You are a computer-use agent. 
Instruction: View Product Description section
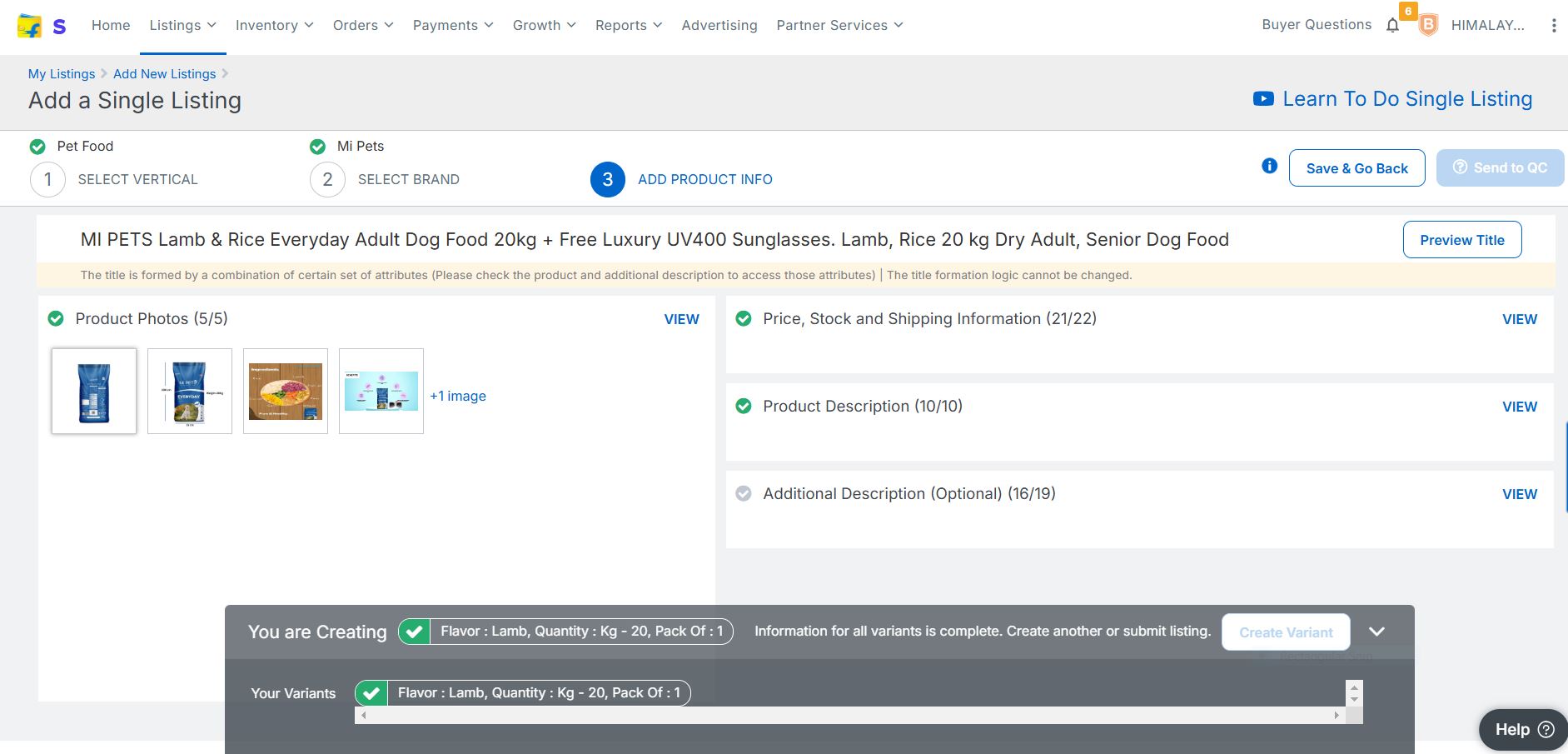coord(1520,407)
